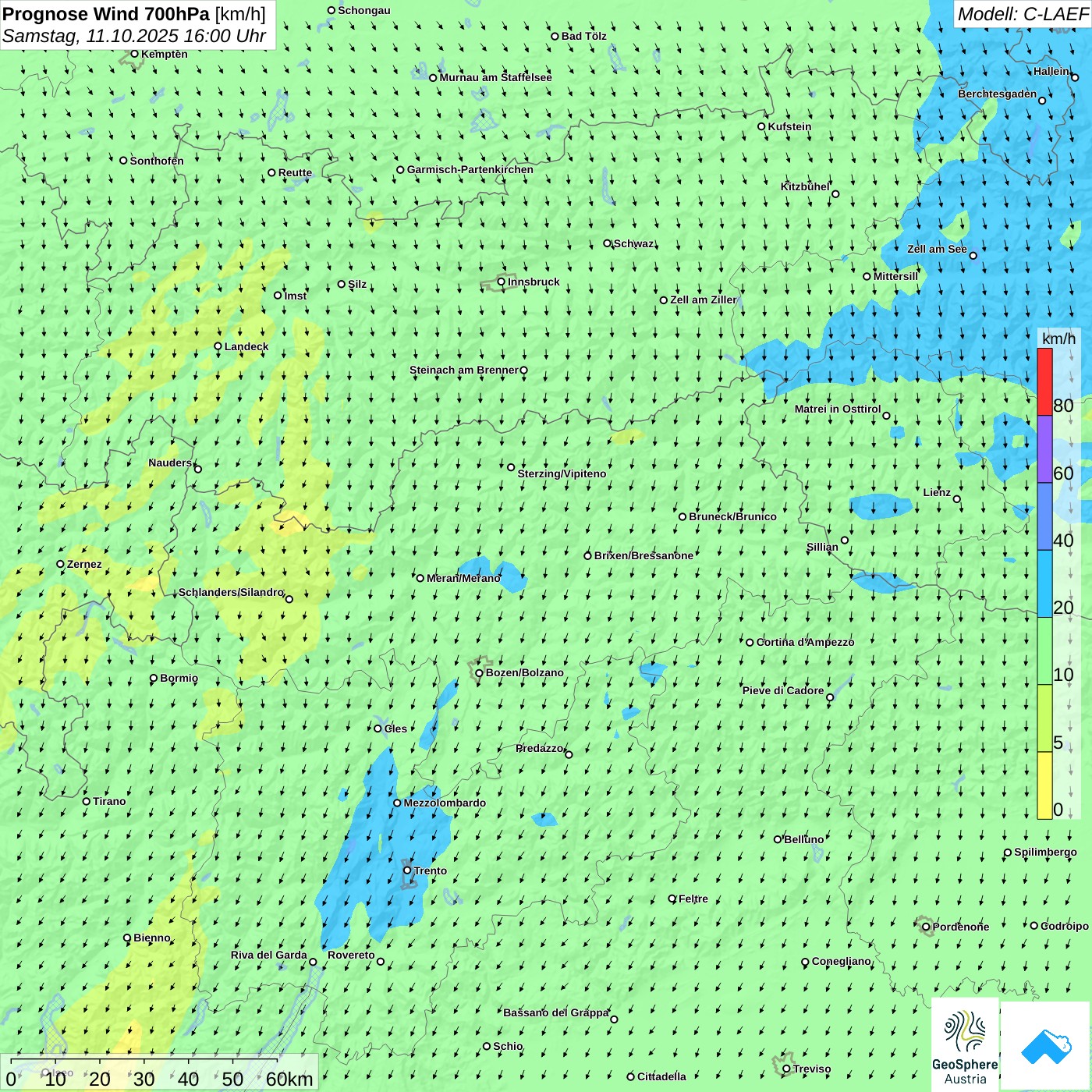Click the purple 60 km/h legend color

[1044, 449]
